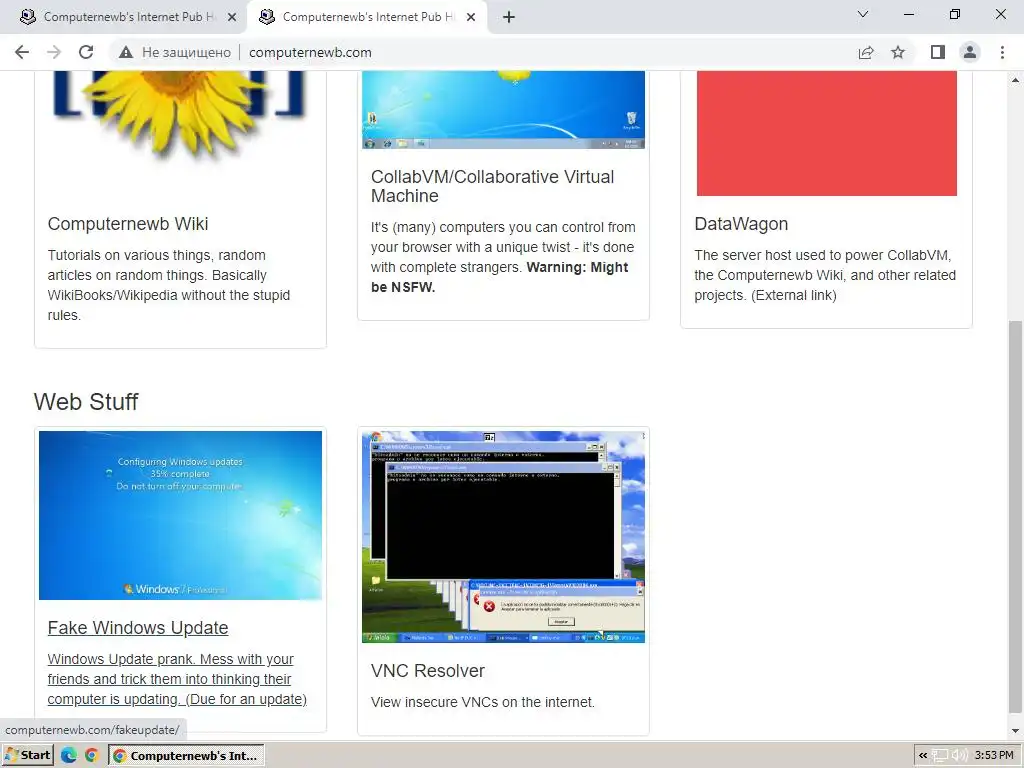This screenshot has height=768, width=1024.
Task: Click the CollabVM Windows 7 desktop thumbnail
Action: pos(504,110)
